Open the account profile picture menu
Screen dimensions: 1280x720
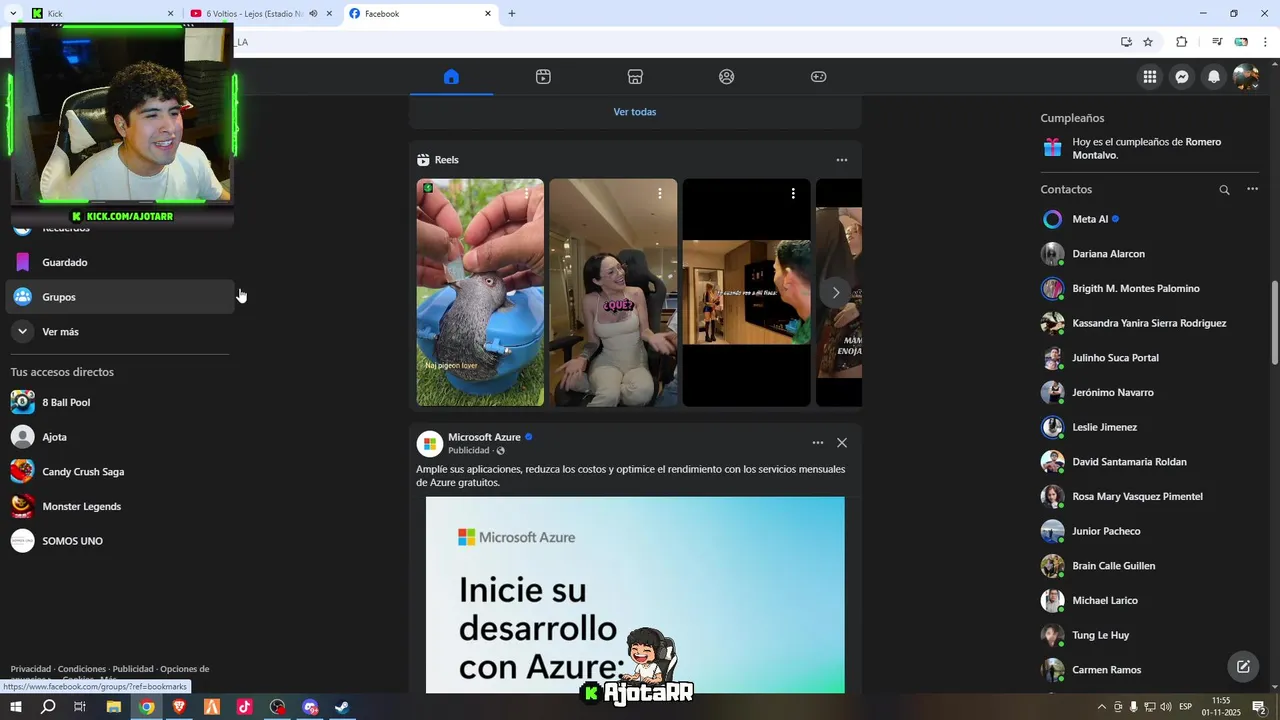pos(1246,77)
